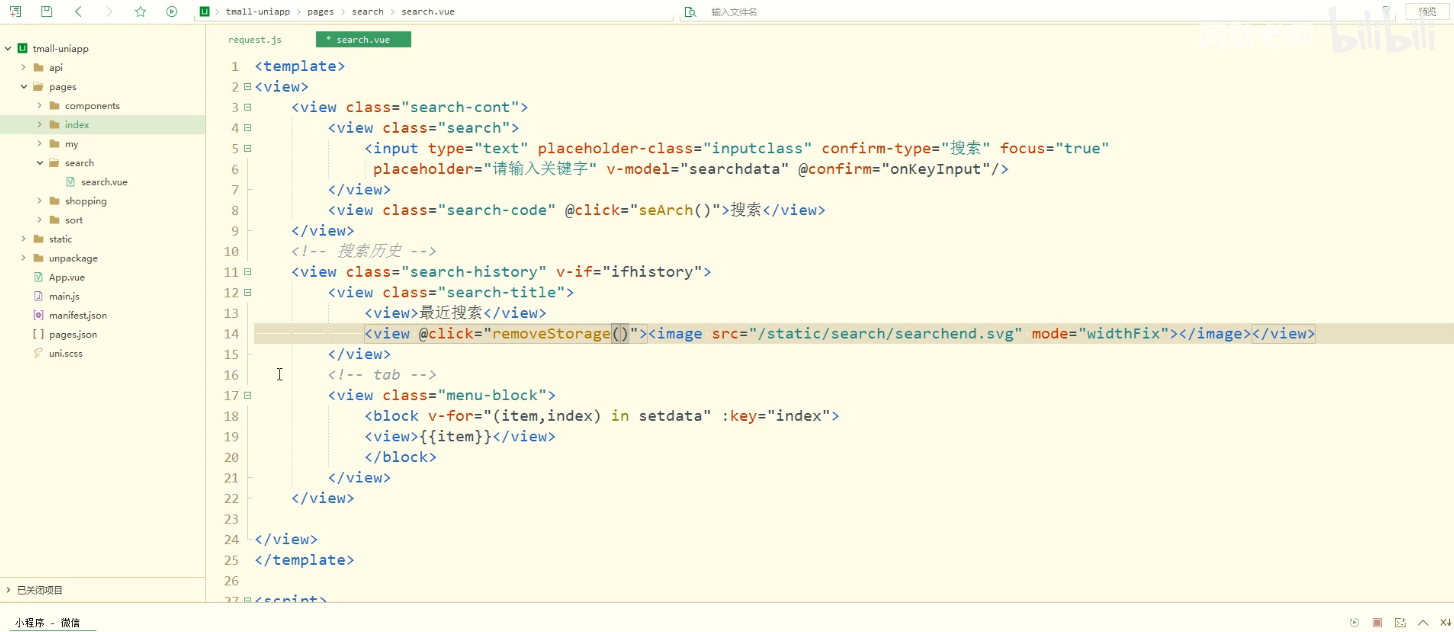Click the removeStorage text on line 14
Image resolution: width=1454 pixels, height=632 pixels.
(x=551, y=334)
